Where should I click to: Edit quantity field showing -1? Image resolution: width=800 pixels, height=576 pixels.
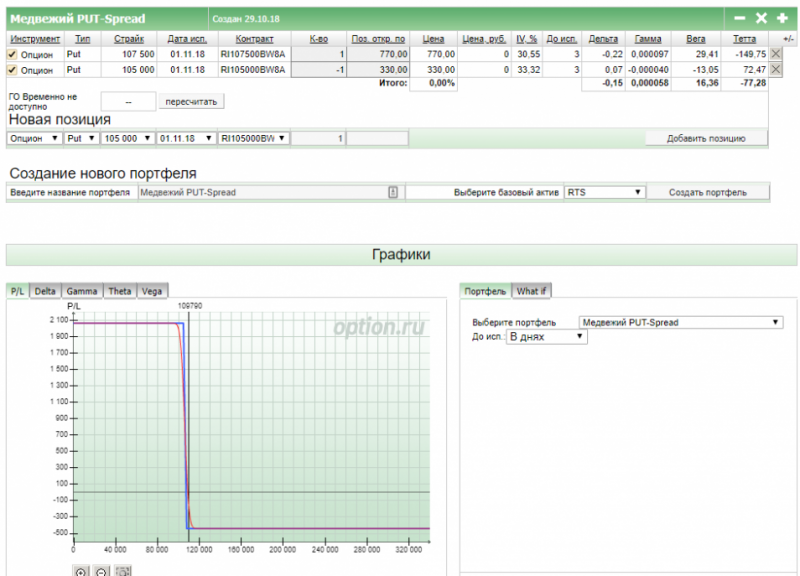coord(318,70)
